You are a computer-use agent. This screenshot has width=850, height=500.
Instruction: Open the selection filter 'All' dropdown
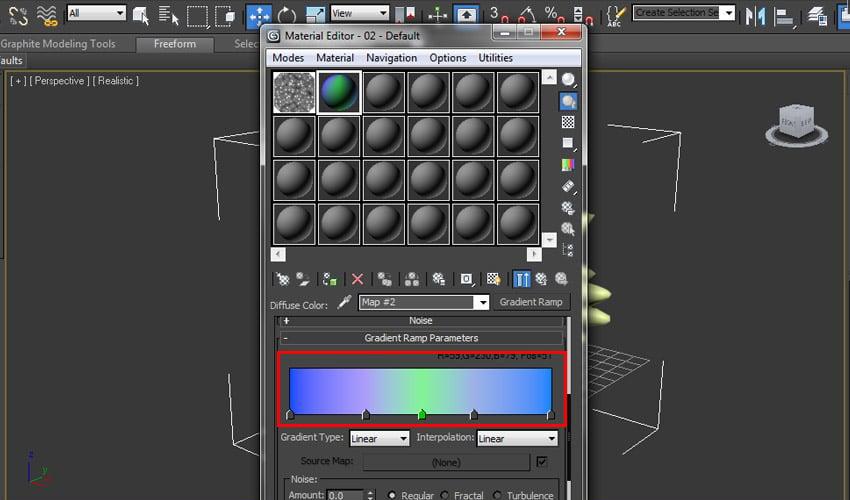pyautogui.click(x=96, y=13)
